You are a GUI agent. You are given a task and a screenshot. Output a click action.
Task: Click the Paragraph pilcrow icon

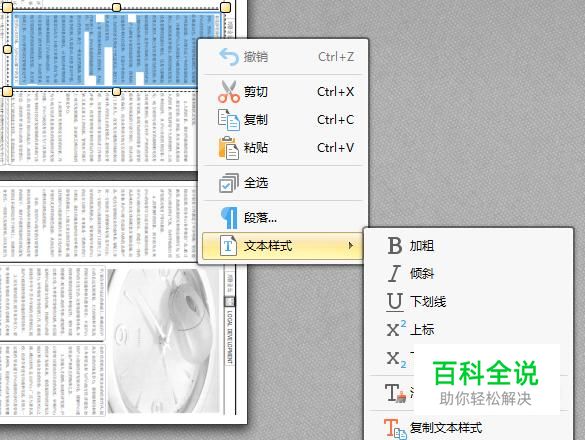point(229,218)
